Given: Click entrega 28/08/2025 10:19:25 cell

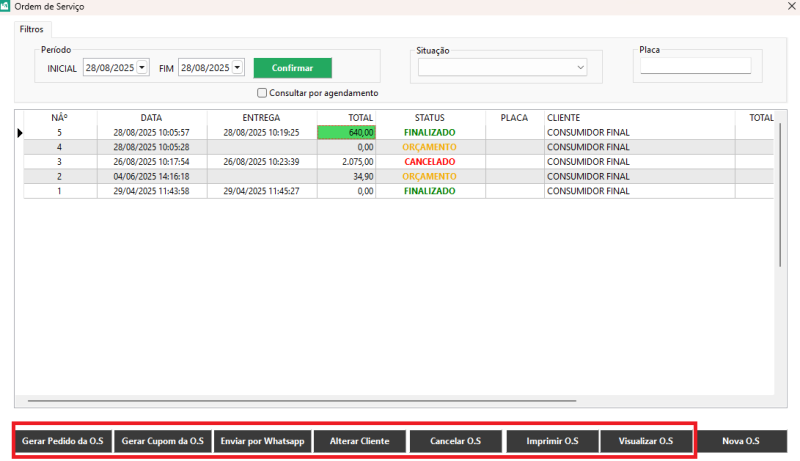Looking at the screenshot, I should point(261,133).
